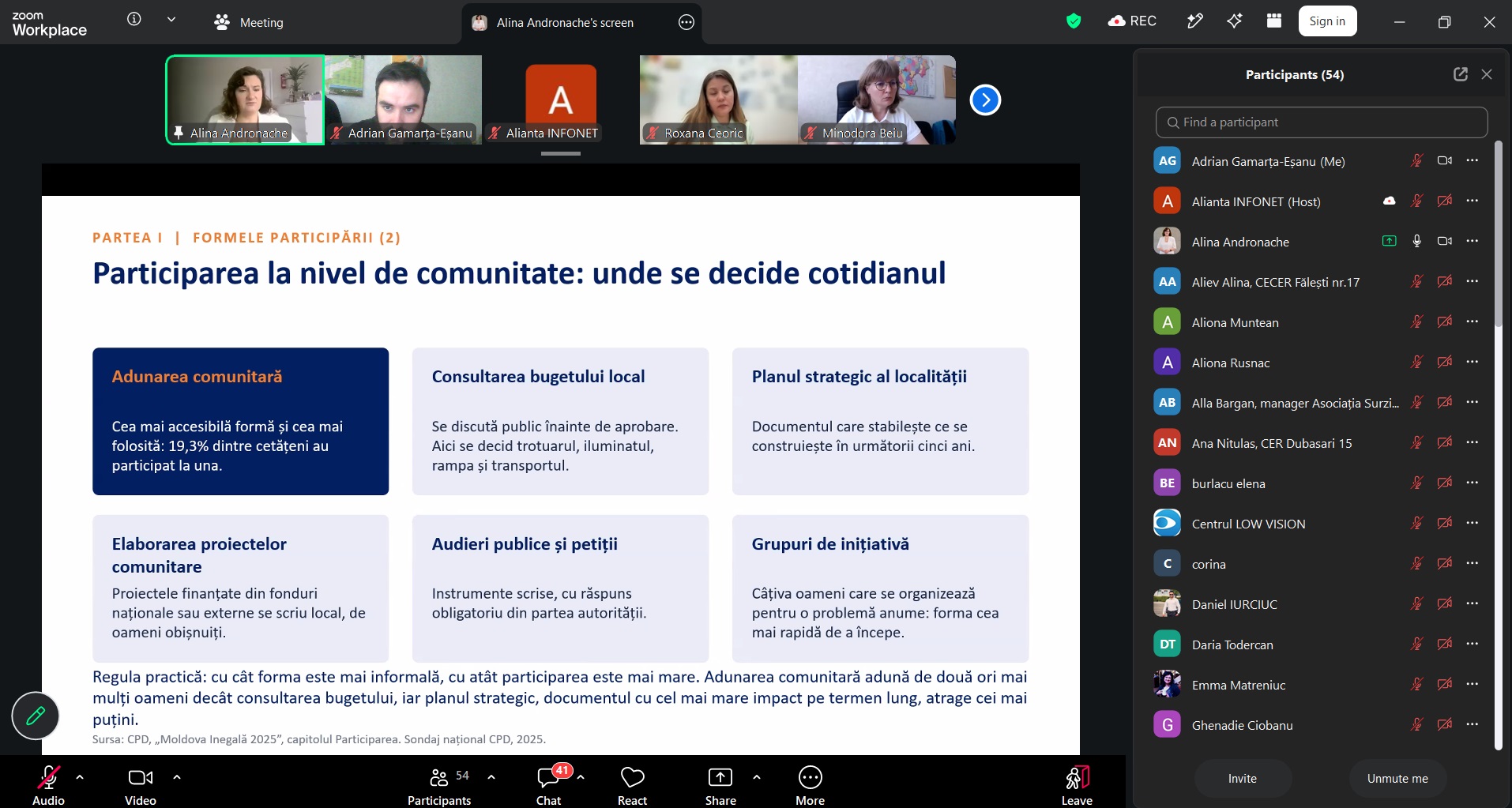Open the Meeting tab in title bar

[x=249, y=22]
